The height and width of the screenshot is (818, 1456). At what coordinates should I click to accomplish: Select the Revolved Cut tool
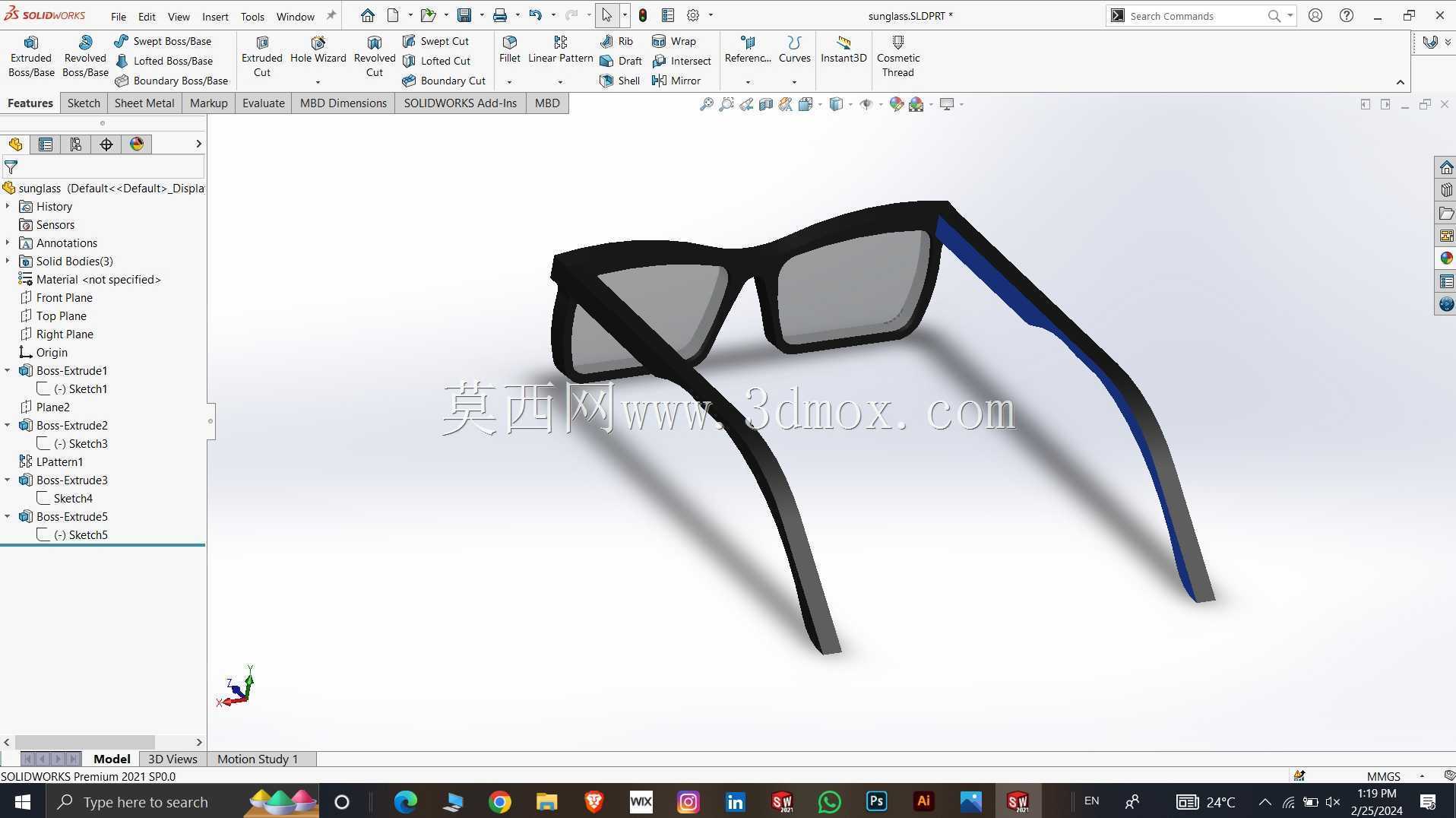pos(375,57)
